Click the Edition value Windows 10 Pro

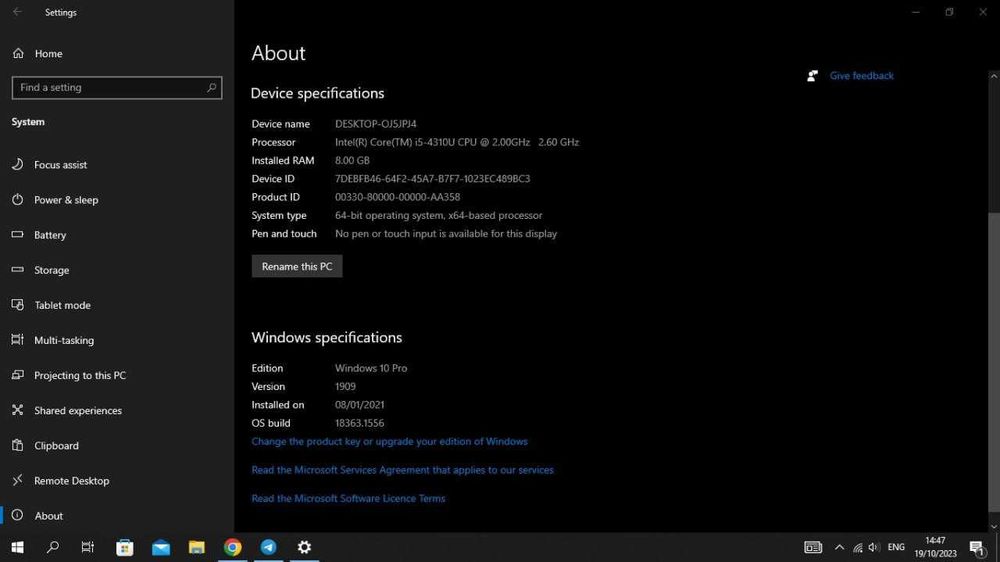click(371, 368)
